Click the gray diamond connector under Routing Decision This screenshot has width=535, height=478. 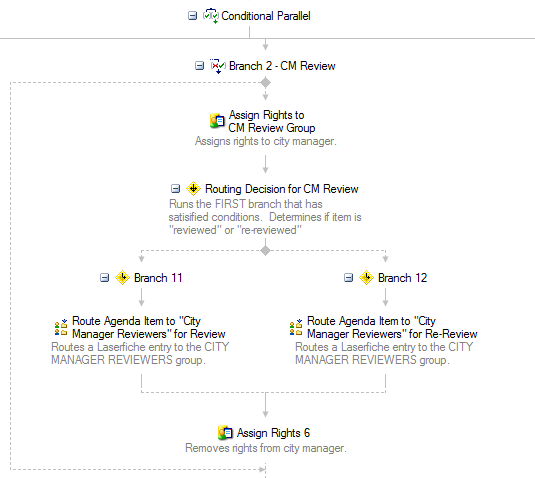[x=265, y=251]
